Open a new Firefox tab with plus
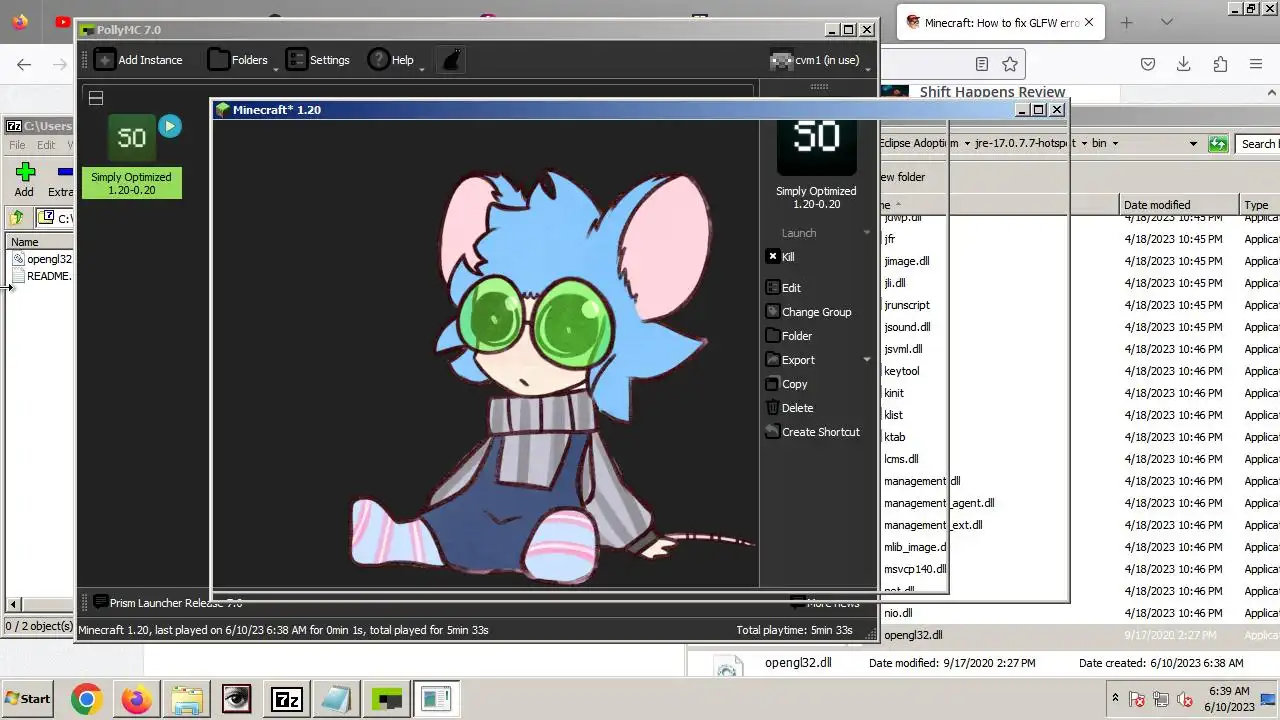 [x=1126, y=22]
